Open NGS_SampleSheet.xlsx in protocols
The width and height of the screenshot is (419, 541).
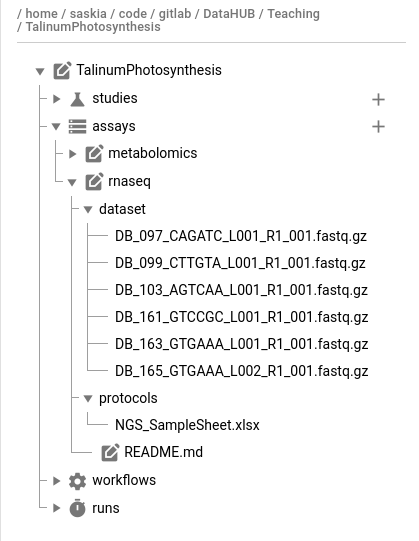[187, 425]
